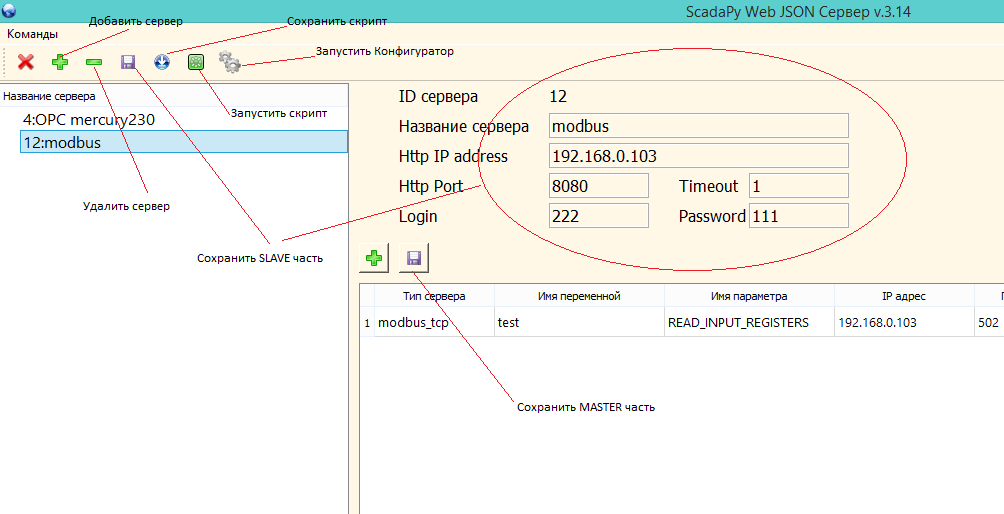The image size is (1004, 514).
Task: Click the Название сервера list header
Action: [x=174, y=96]
